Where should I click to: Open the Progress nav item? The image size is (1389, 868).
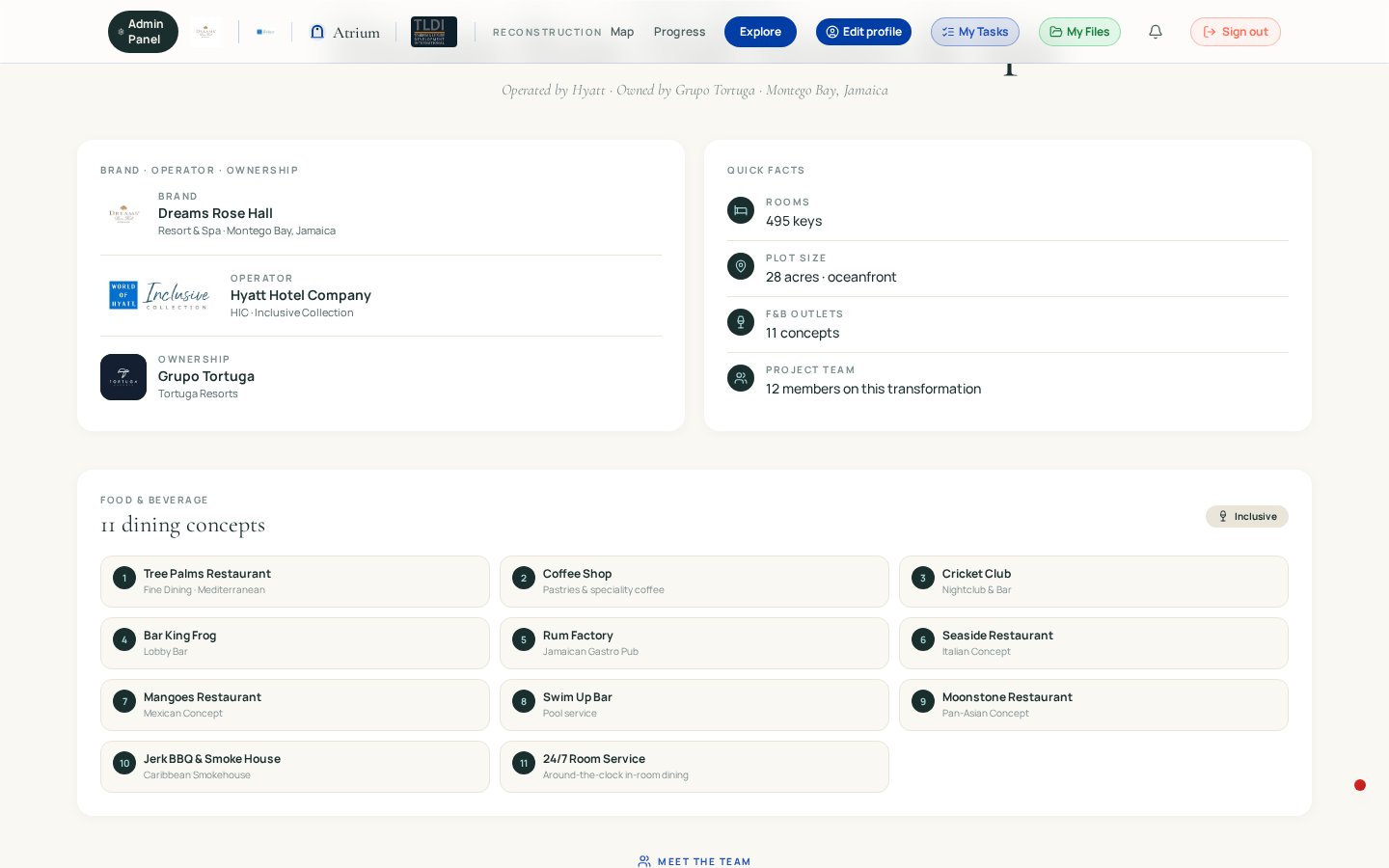(679, 32)
